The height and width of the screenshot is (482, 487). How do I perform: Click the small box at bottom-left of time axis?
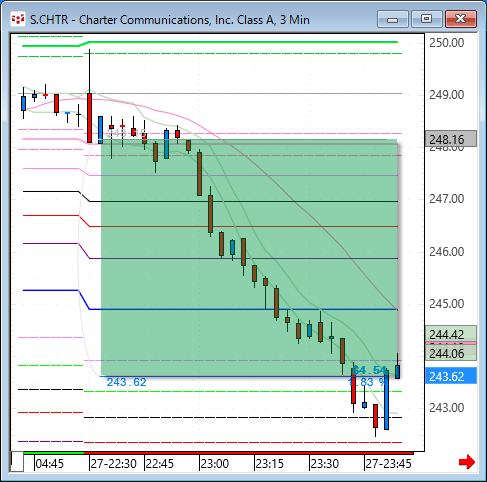point(17,461)
